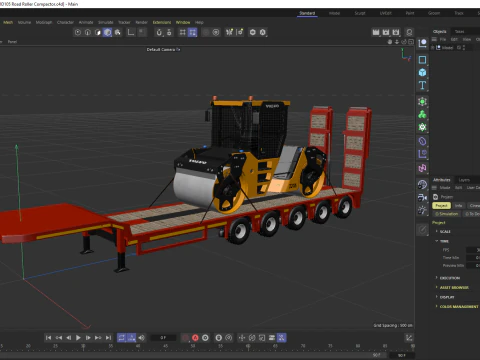Open the Extensions menu
480x360 pixels.
(162, 22)
